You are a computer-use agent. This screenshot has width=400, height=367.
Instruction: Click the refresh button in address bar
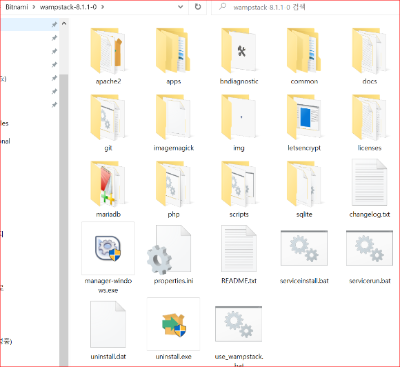[x=198, y=7]
